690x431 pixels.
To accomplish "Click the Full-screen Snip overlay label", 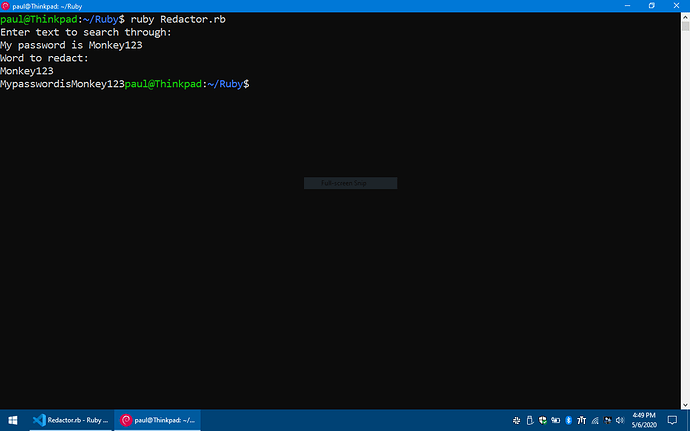I will click(x=344, y=183).
